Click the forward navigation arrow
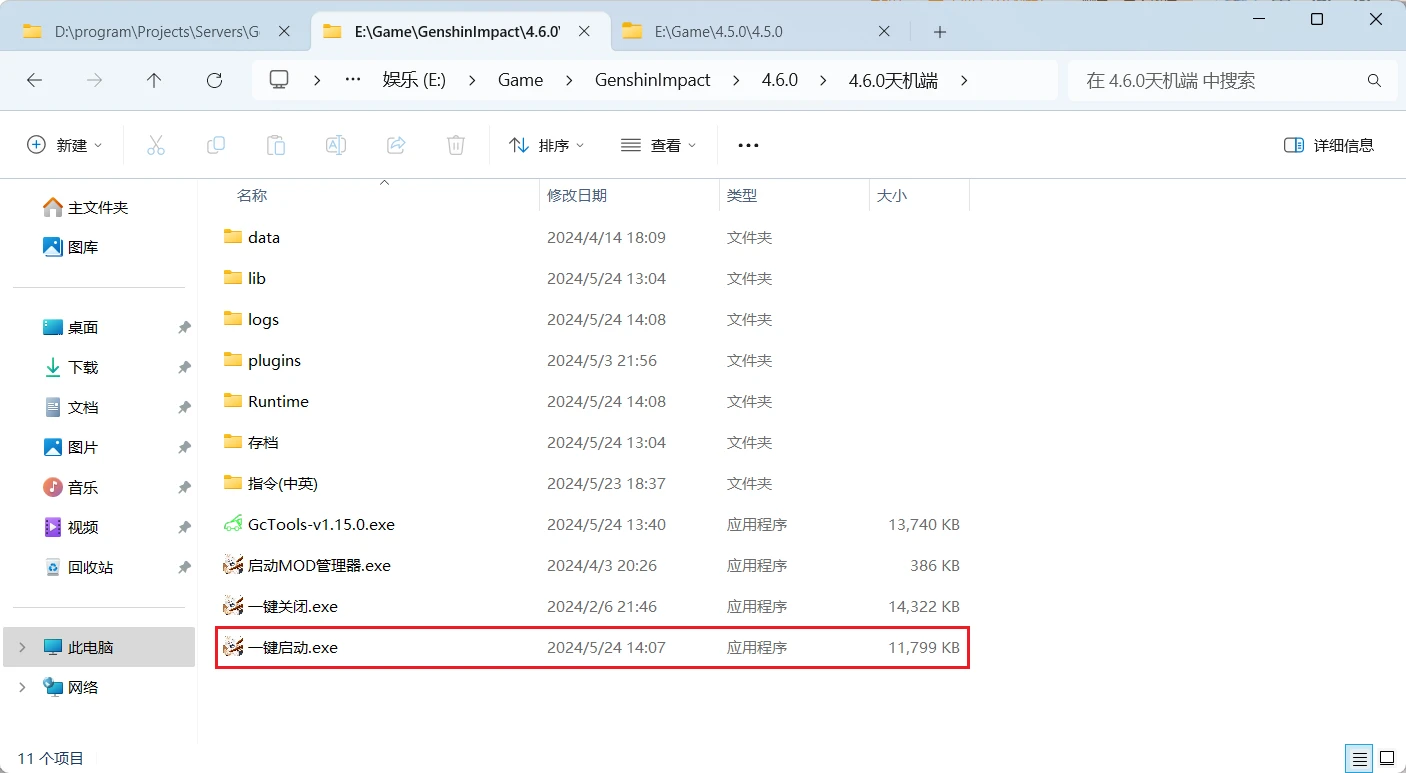1406x773 pixels. click(95, 80)
